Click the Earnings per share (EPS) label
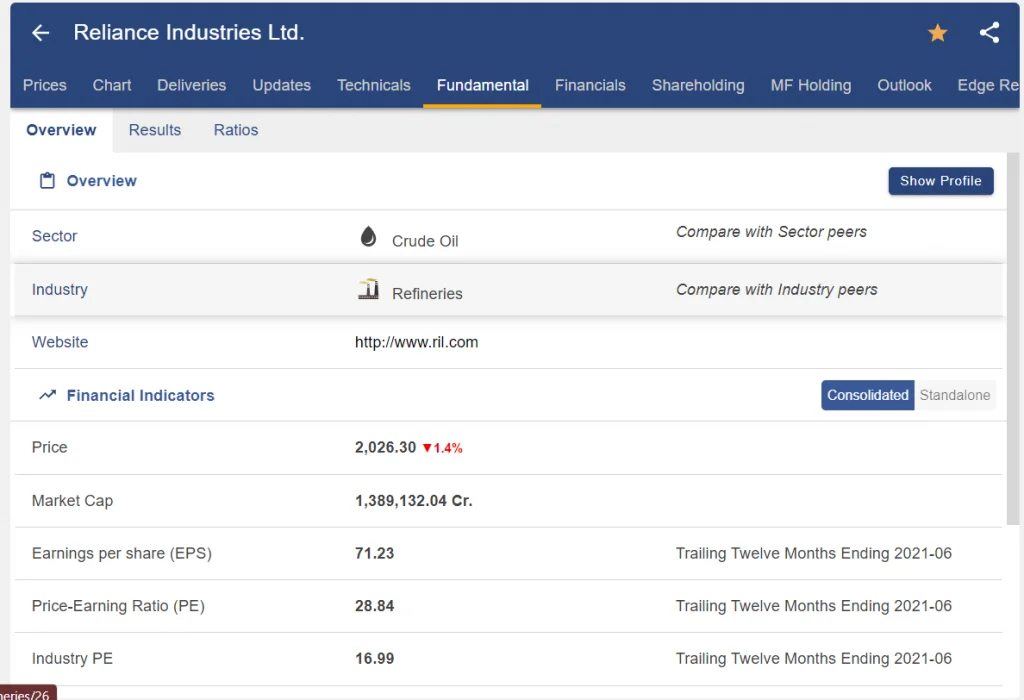The width and height of the screenshot is (1024, 700). [x=121, y=554]
